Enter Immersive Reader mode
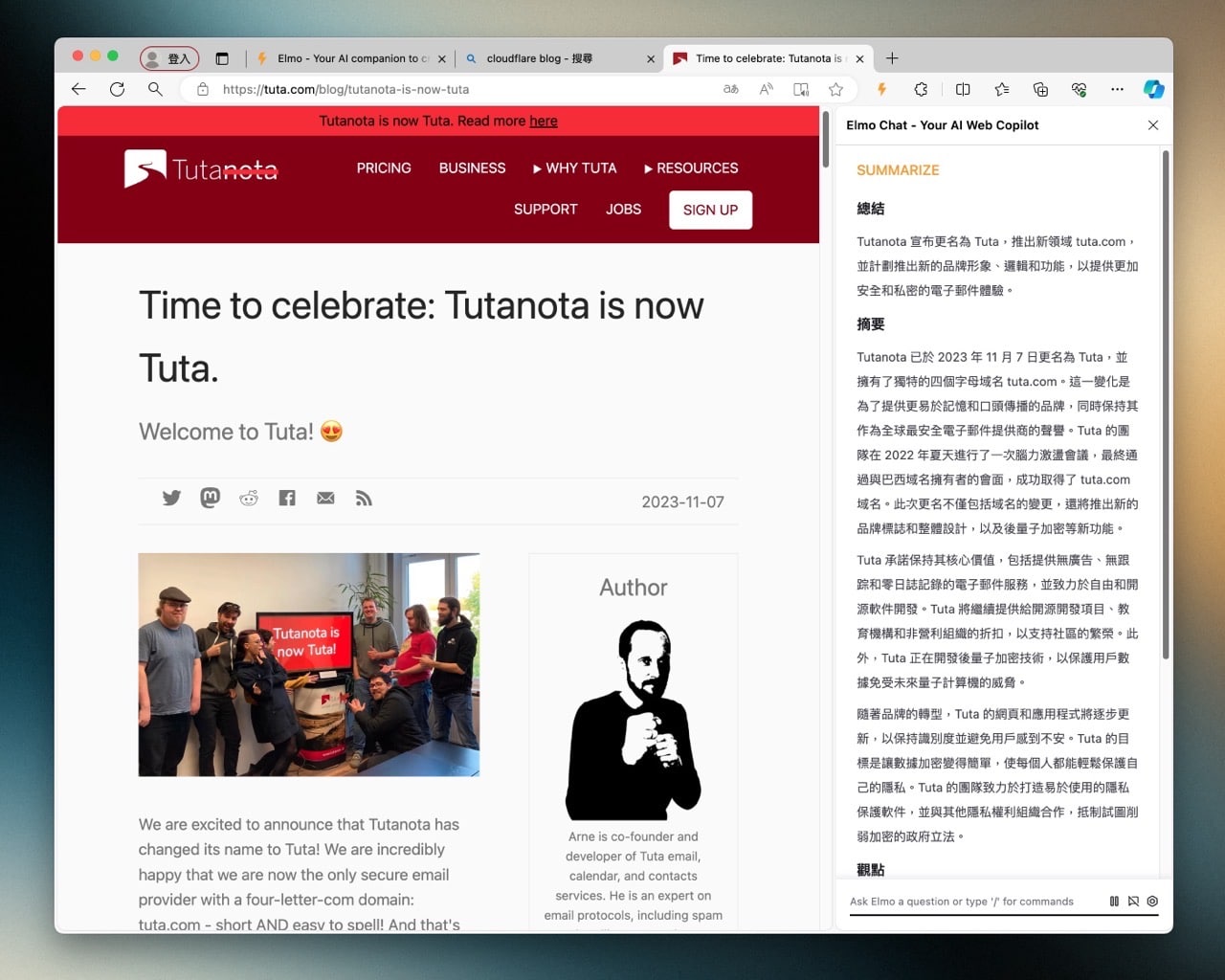This screenshot has height=980, width=1225. click(x=801, y=89)
